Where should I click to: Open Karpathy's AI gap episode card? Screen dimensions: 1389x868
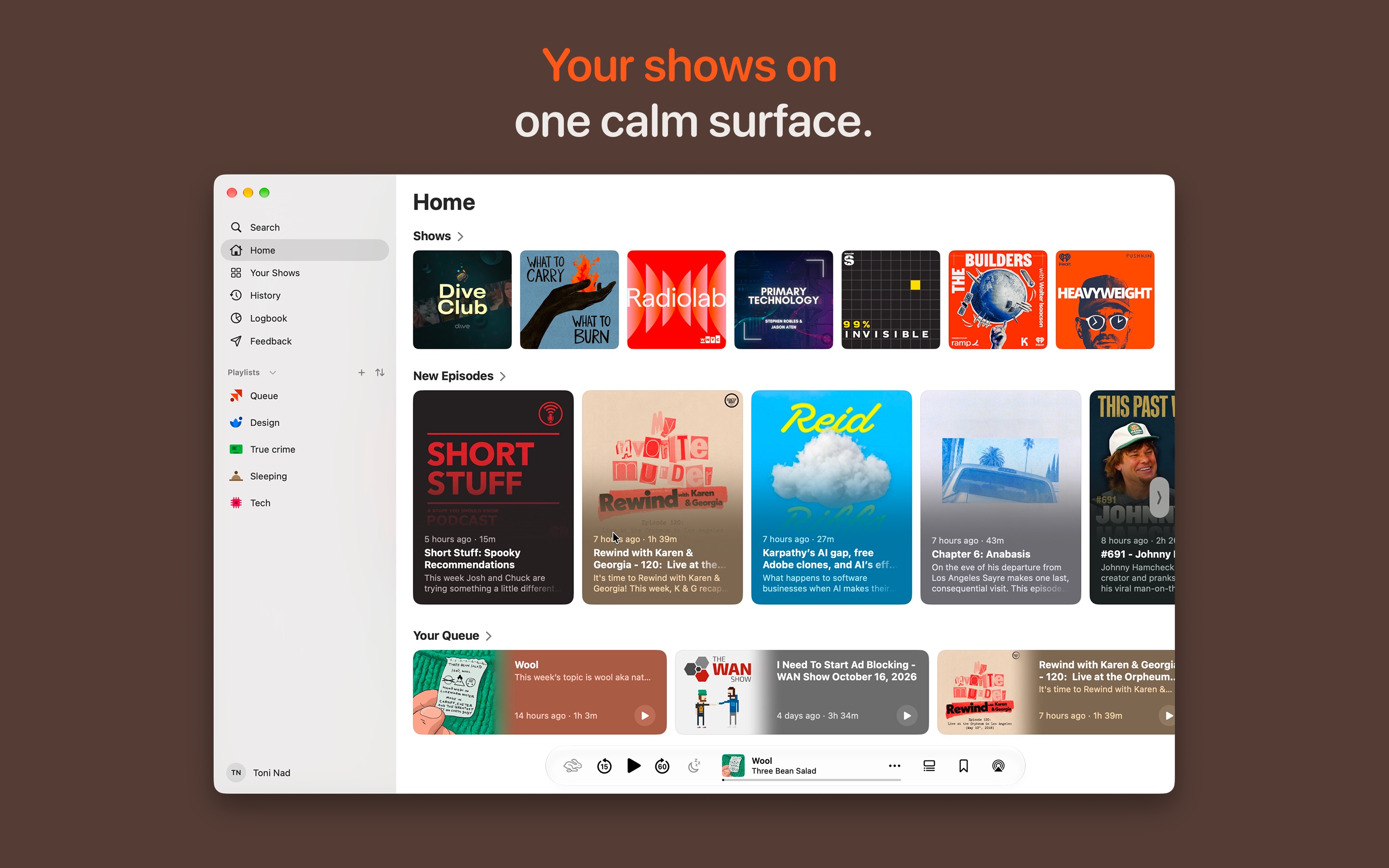831,497
